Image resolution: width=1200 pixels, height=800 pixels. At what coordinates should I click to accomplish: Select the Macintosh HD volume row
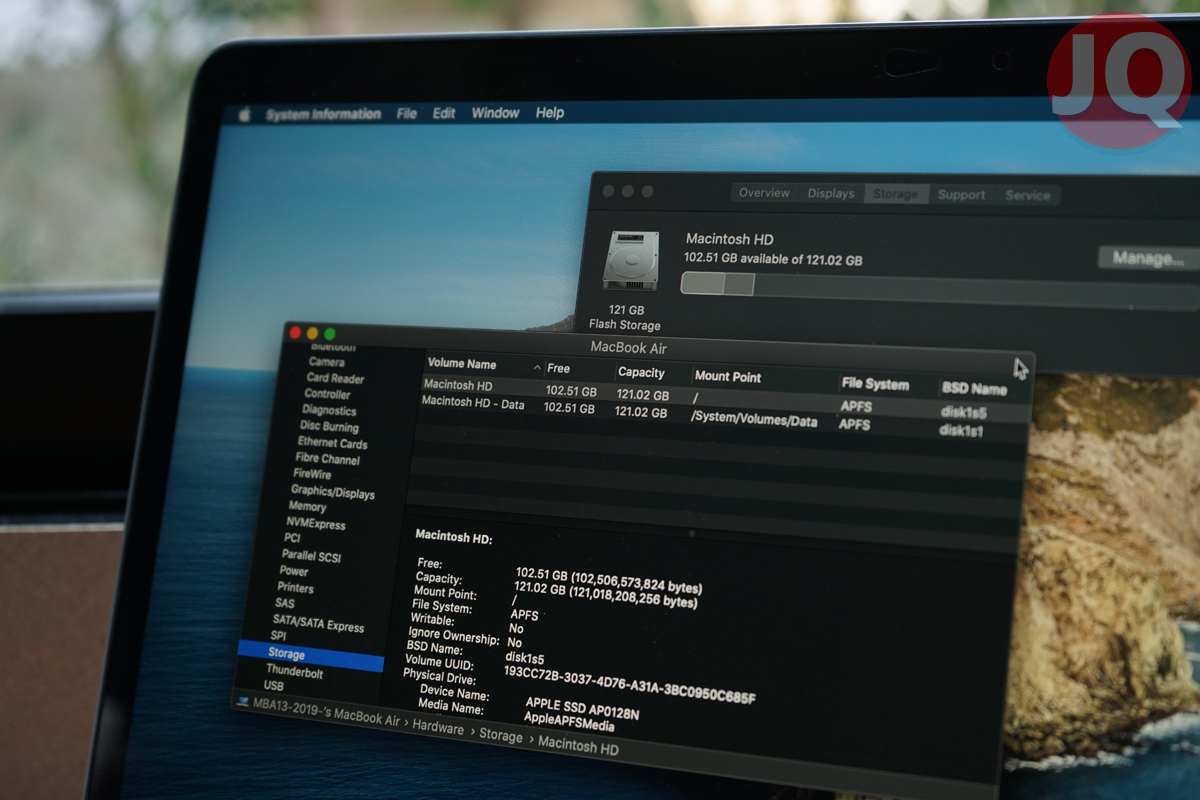coord(724,396)
